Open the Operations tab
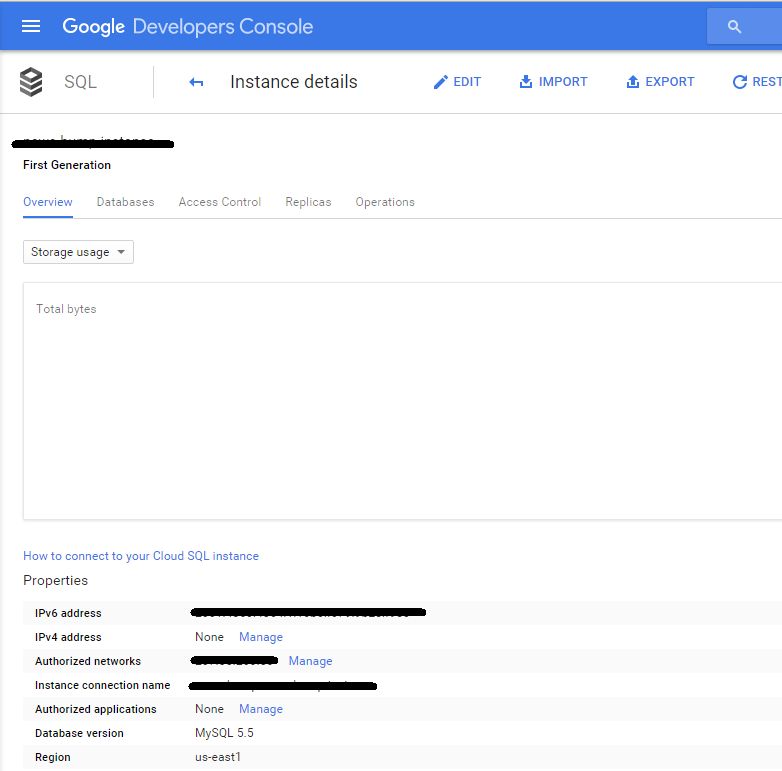The image size is (782, 771). pos(385,202)
